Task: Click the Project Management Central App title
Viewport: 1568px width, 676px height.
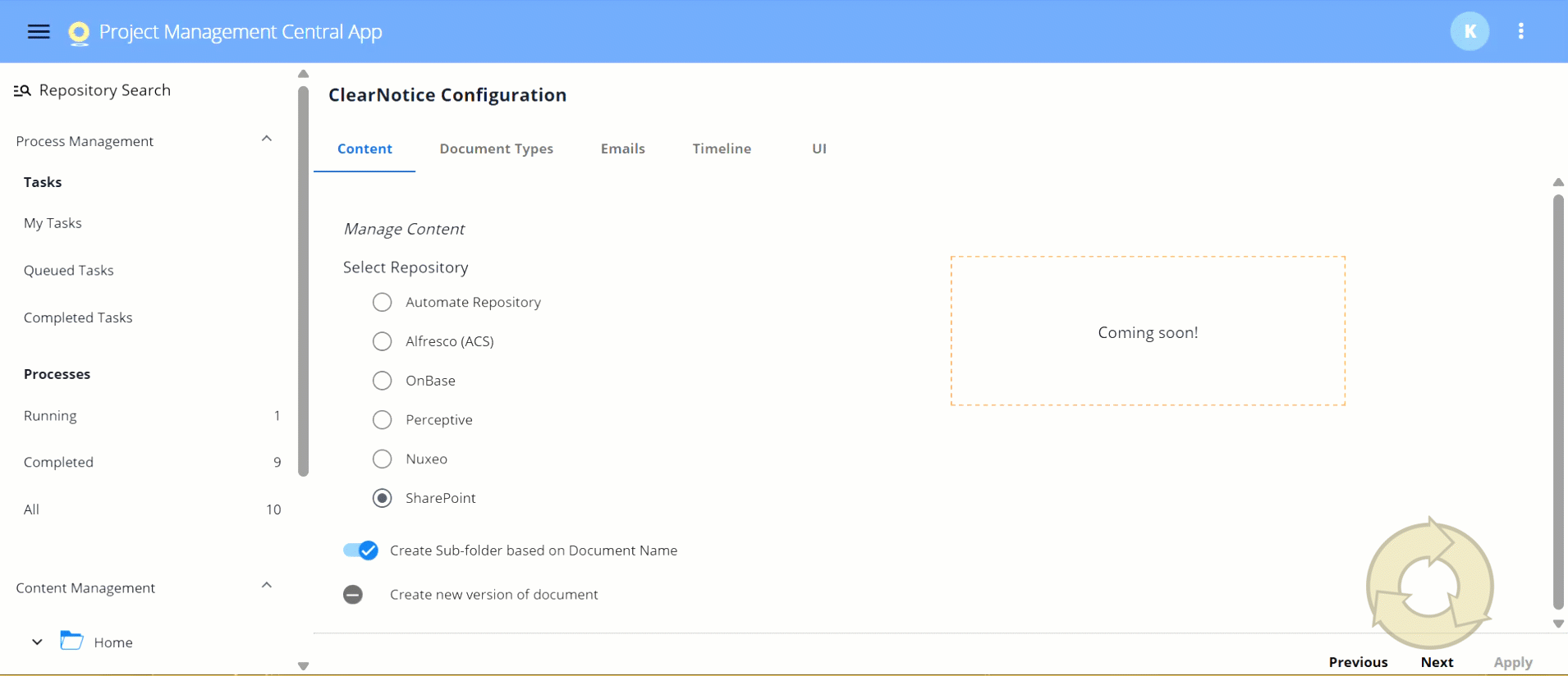Action: click(x=241, y=32)
